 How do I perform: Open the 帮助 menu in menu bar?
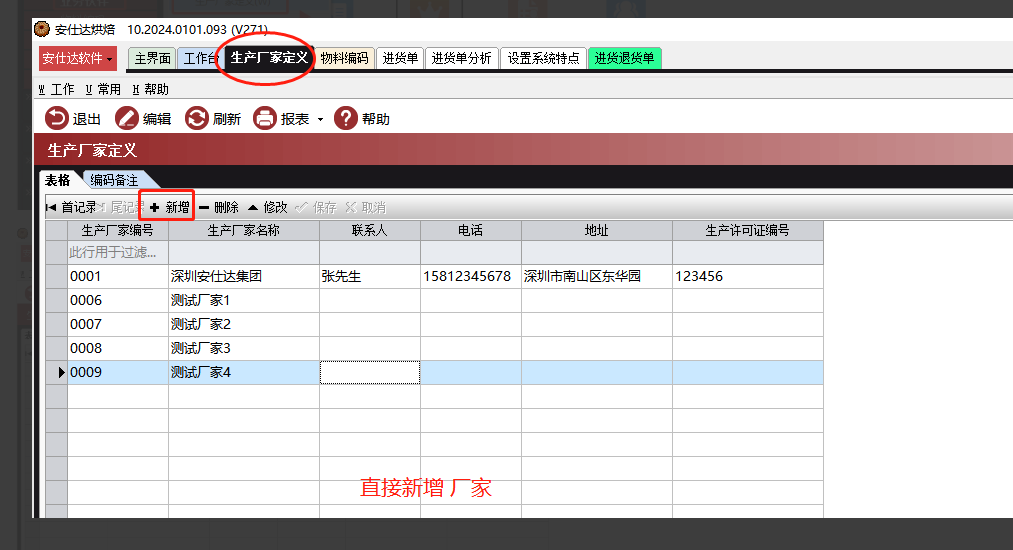(x=150, y=89)
